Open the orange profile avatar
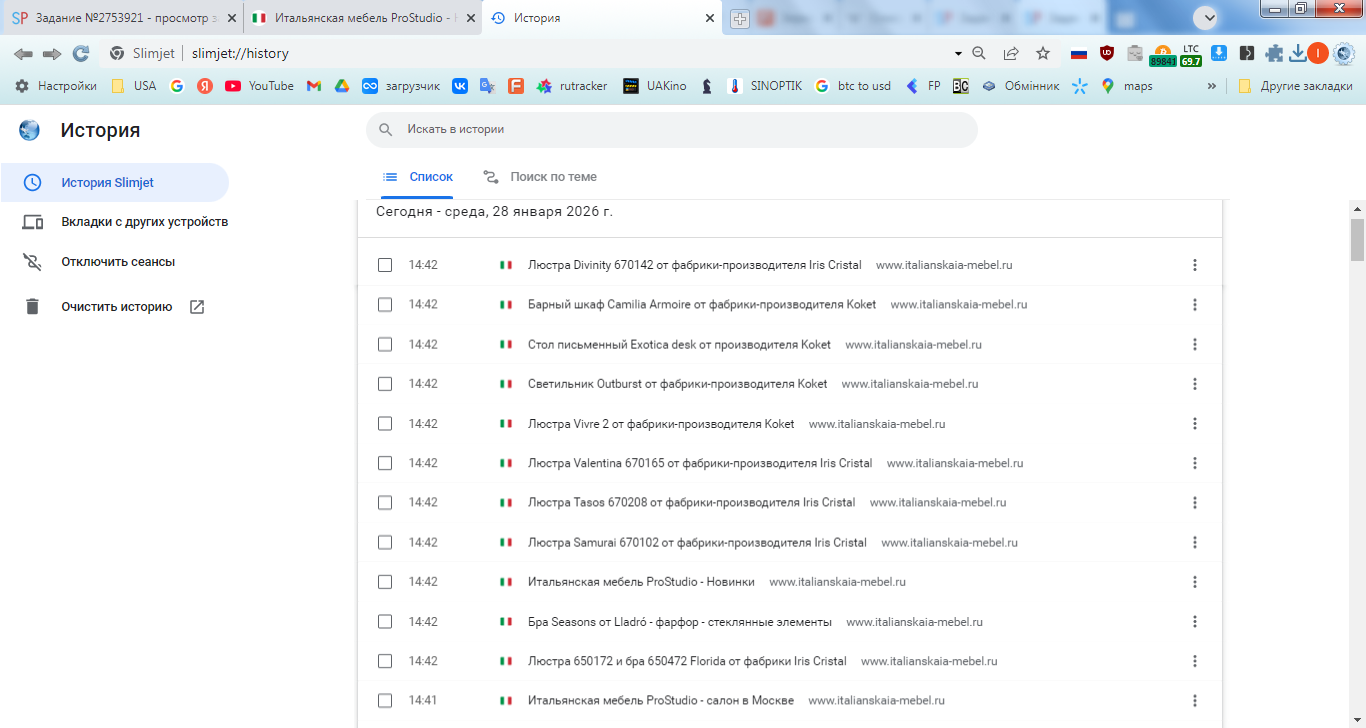The height and width of the screenshot is (728, 1366). coord(1318,53)
